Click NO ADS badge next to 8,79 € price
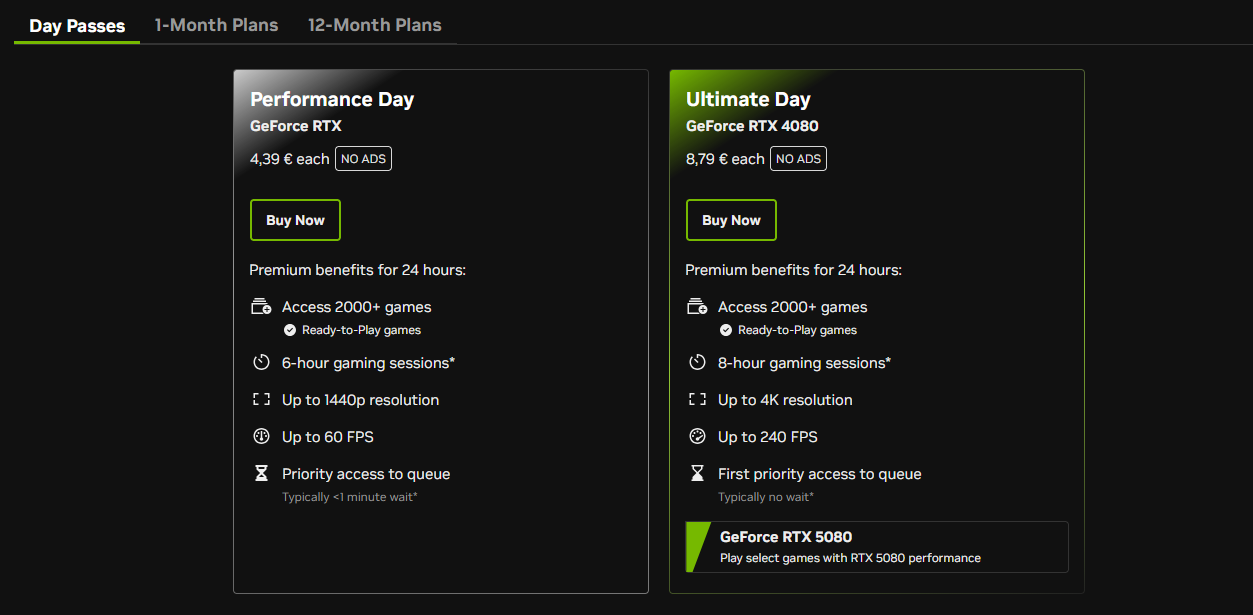Viewport: 1253px width, 615px height. [x=799, y=159]
